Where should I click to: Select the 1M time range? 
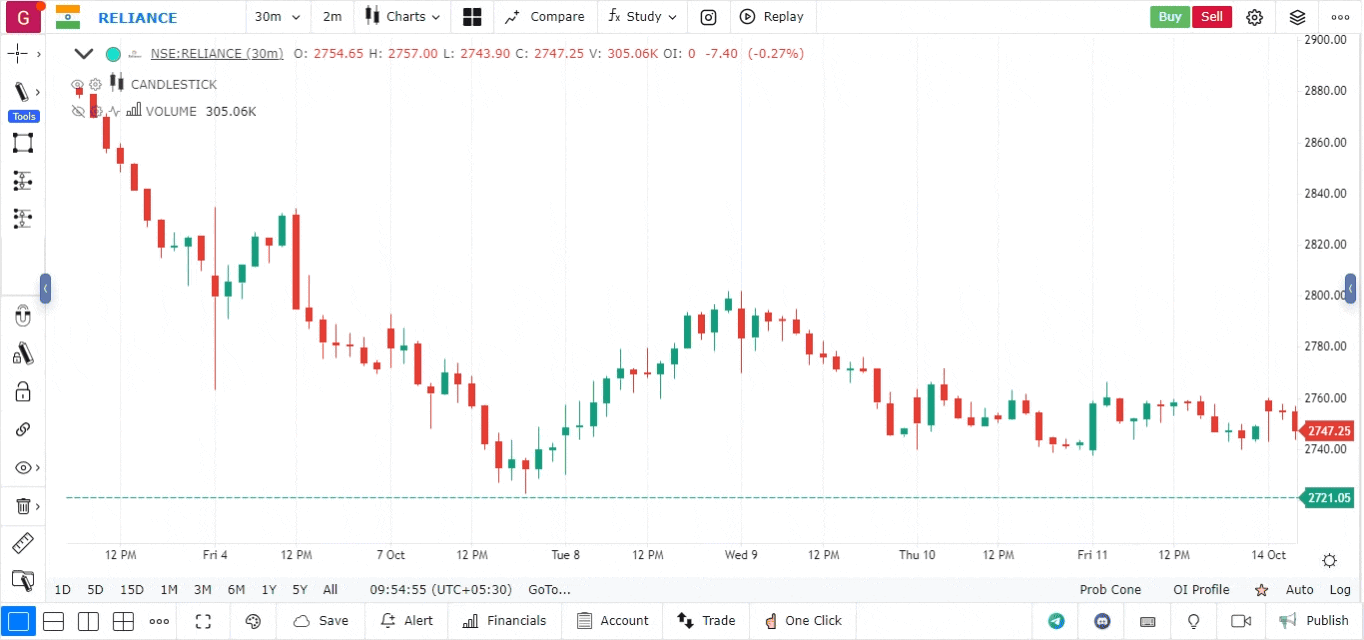(x=169, y=590)
